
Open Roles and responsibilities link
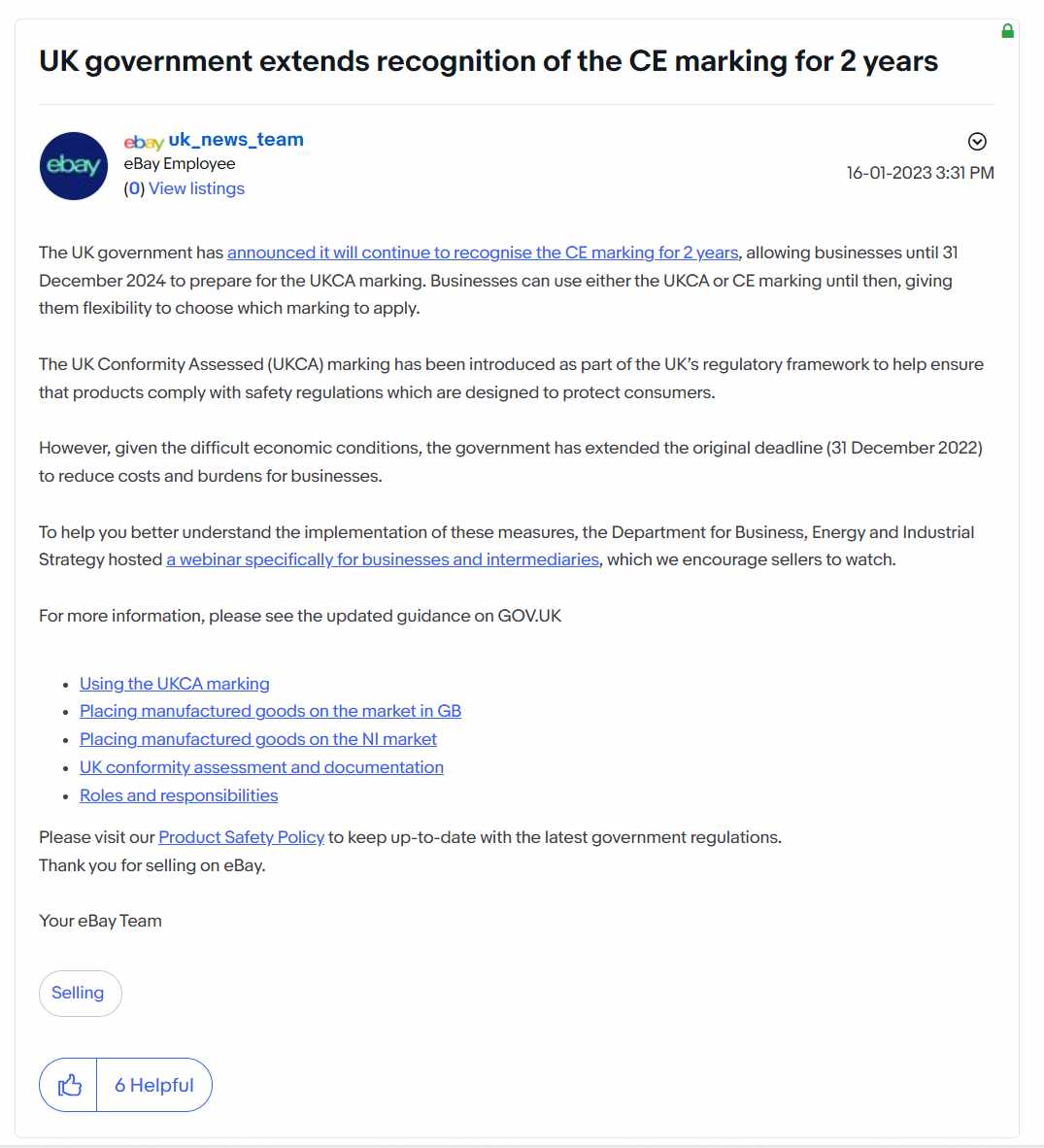(179, 795)
